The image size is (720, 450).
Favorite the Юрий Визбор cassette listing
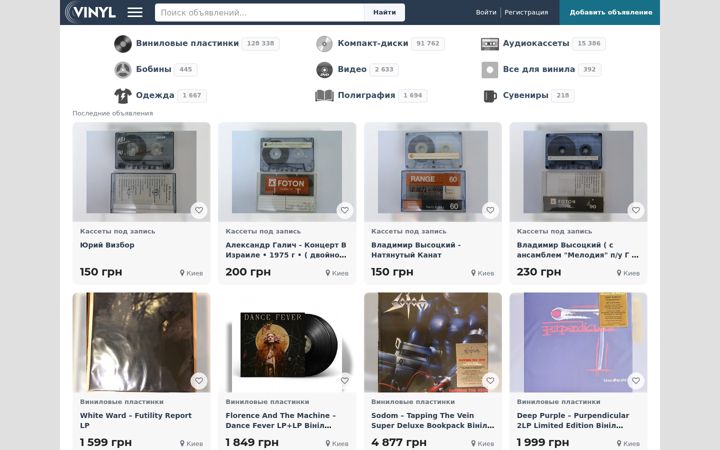[x=199, y=210]
